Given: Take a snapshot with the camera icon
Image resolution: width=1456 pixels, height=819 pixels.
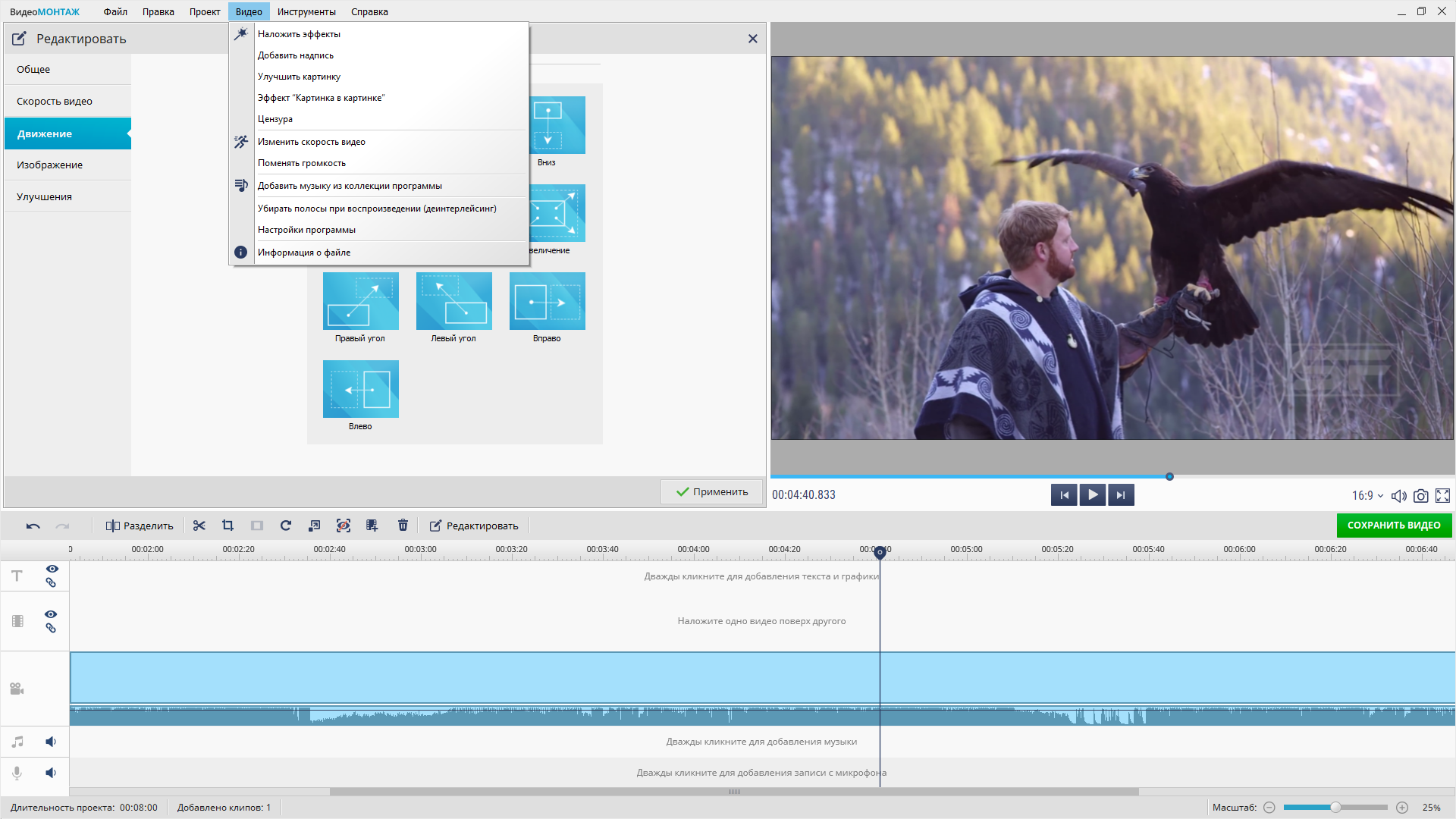Looking at the screenshot, I should [x=1421, y=496].
